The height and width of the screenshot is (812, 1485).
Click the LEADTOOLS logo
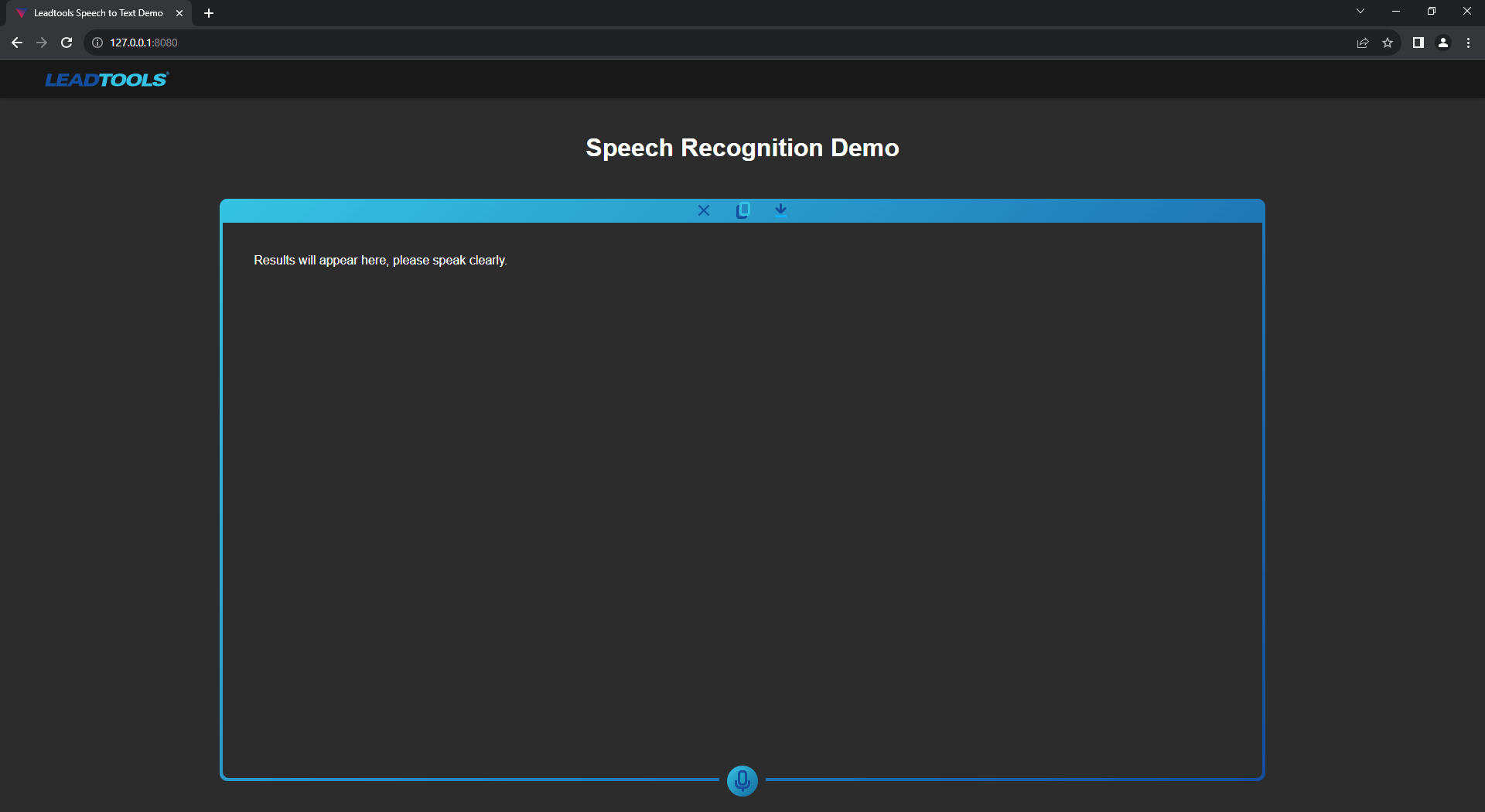click(x=107, y=80)
